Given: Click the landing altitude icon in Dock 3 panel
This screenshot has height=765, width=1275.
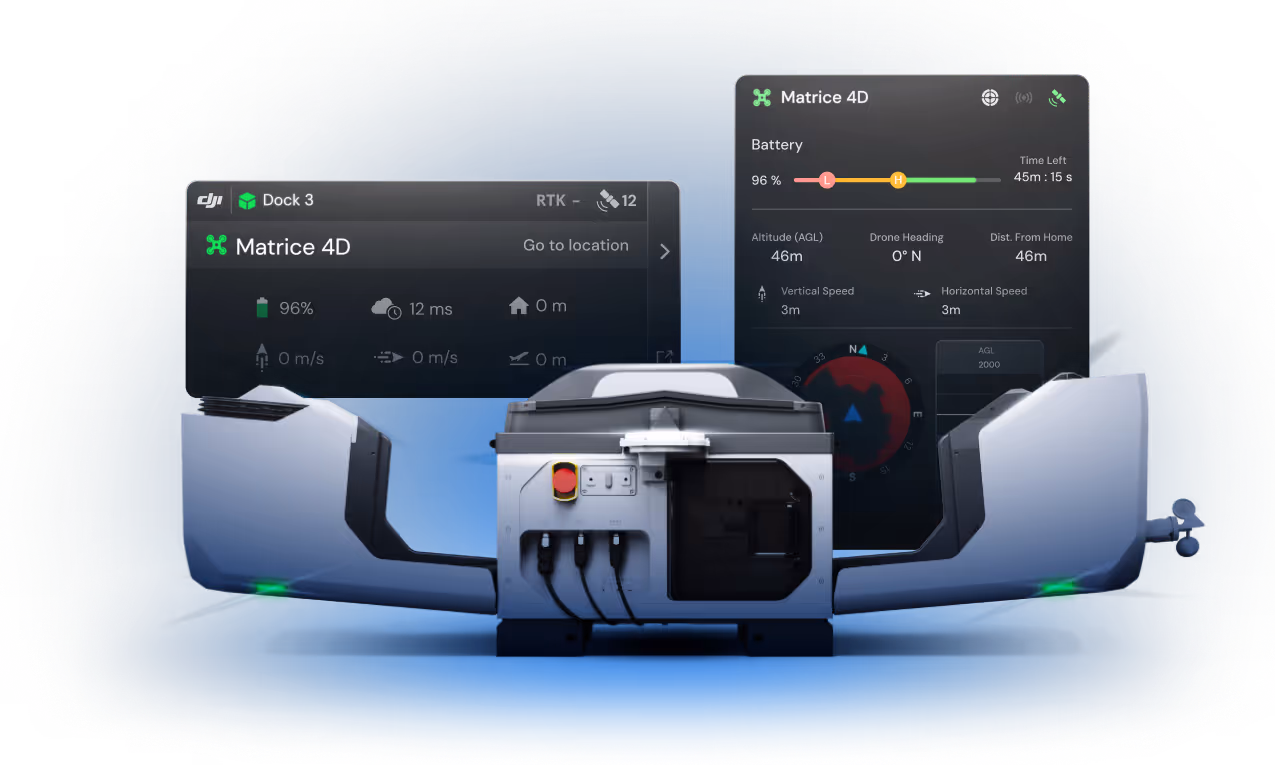Looking at the screenshot, I should pyautogui.click(x=518, y=358).
